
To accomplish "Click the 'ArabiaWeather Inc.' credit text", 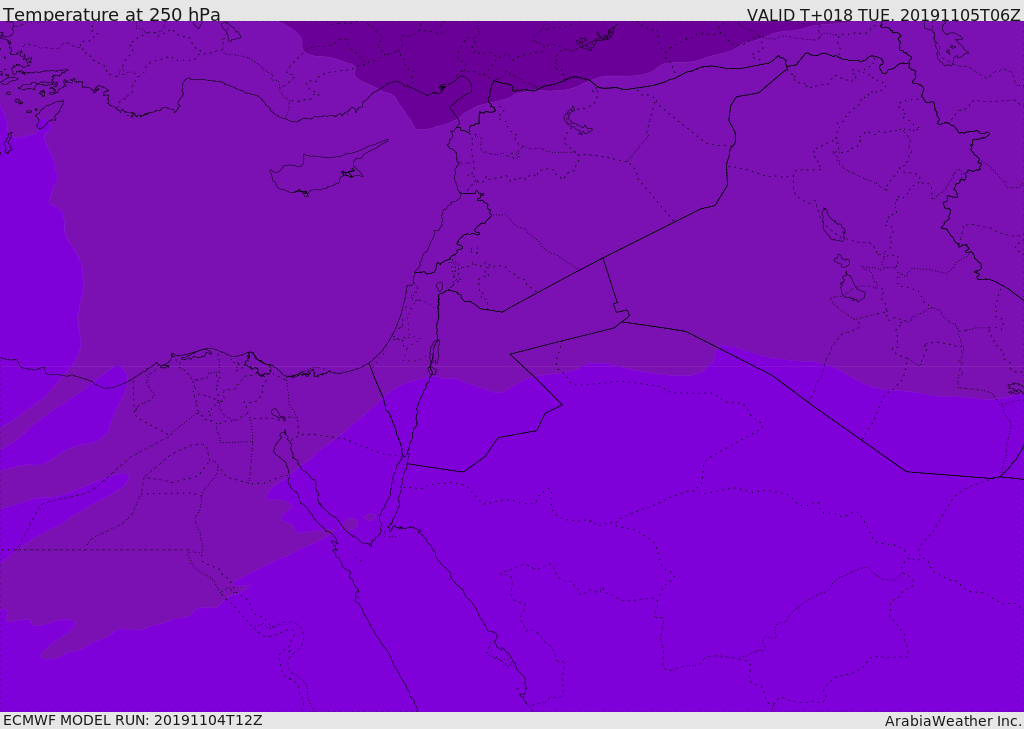I will (x=953, y=721).
